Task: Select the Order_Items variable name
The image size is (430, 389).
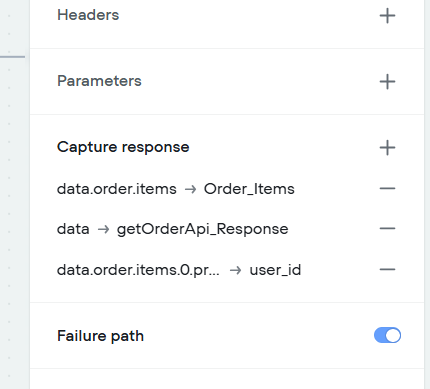Action: (249, 189)
